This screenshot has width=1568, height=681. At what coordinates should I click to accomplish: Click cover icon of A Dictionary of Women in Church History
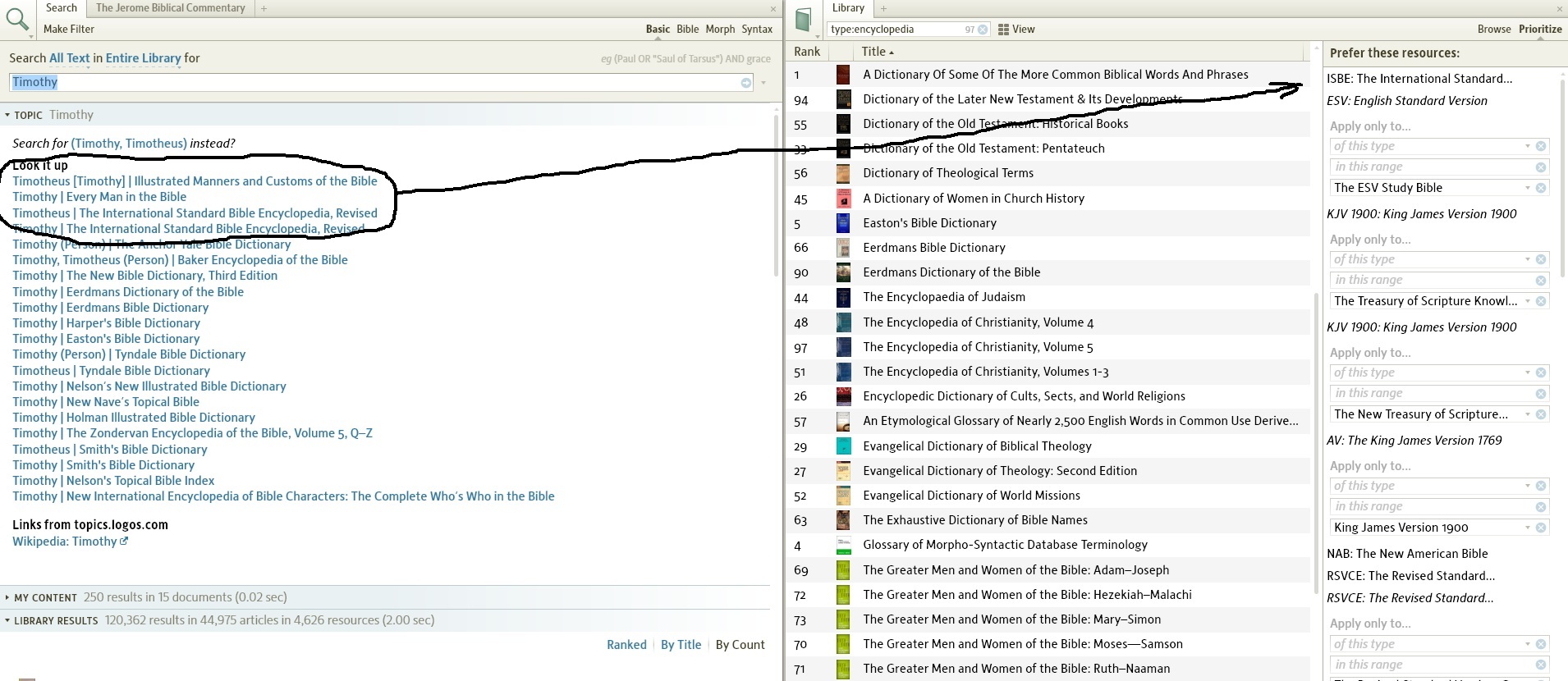click(x=843, y=199)
